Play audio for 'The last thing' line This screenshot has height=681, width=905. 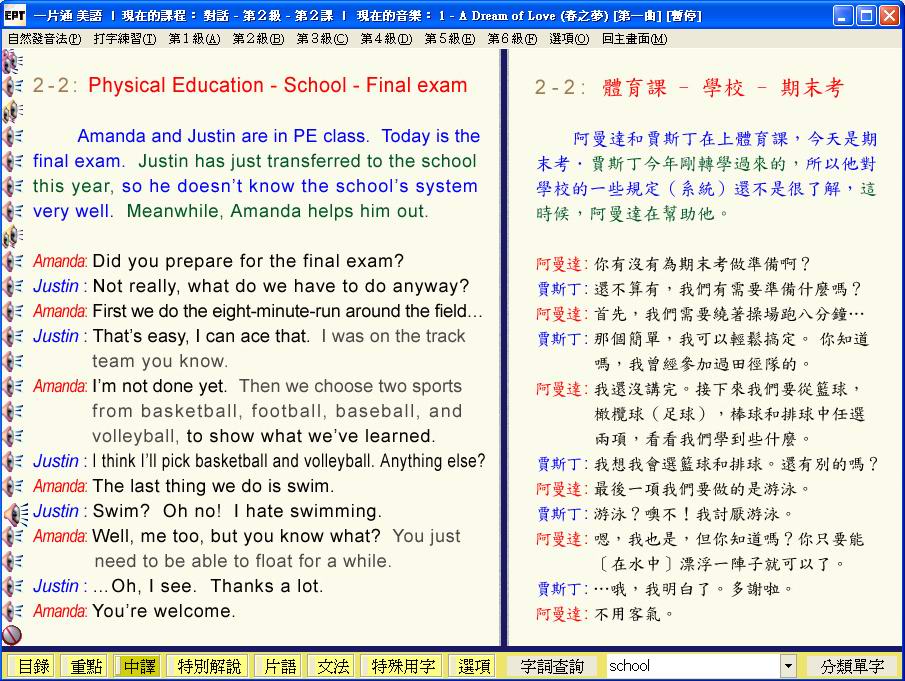(13, 486)
